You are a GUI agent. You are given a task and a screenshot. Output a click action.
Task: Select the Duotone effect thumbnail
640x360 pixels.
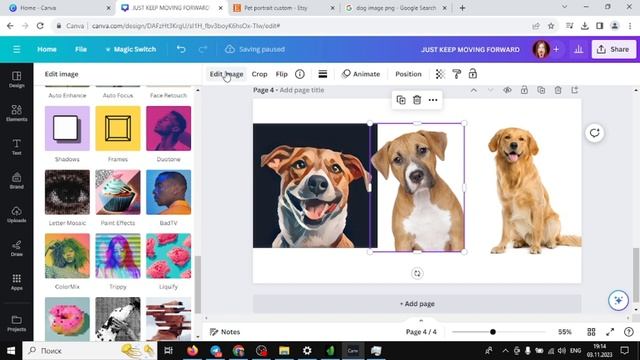(169, 128)
